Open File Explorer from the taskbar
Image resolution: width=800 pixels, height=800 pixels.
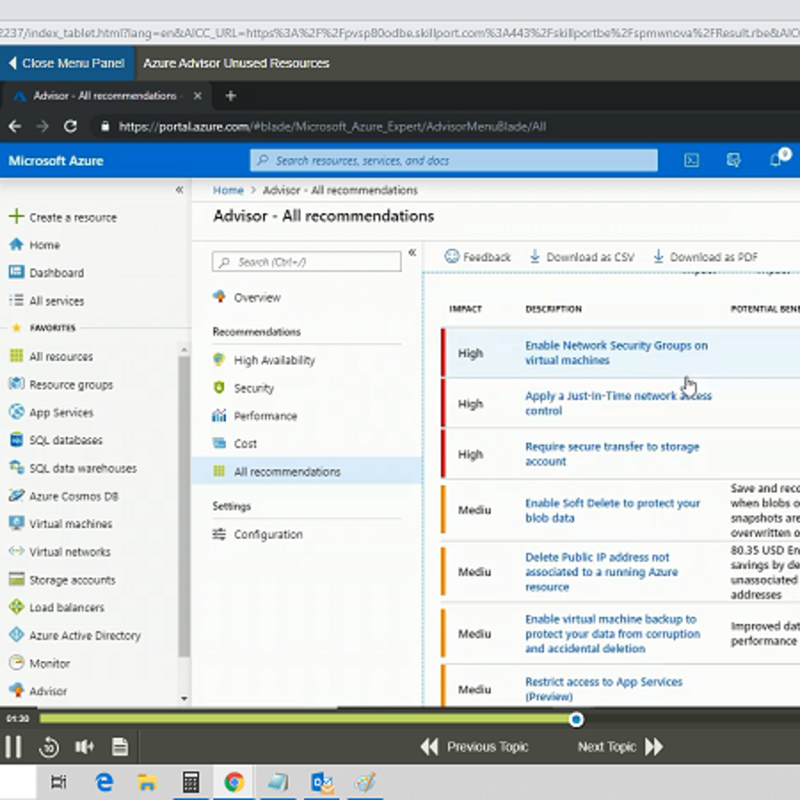[147, 782]
